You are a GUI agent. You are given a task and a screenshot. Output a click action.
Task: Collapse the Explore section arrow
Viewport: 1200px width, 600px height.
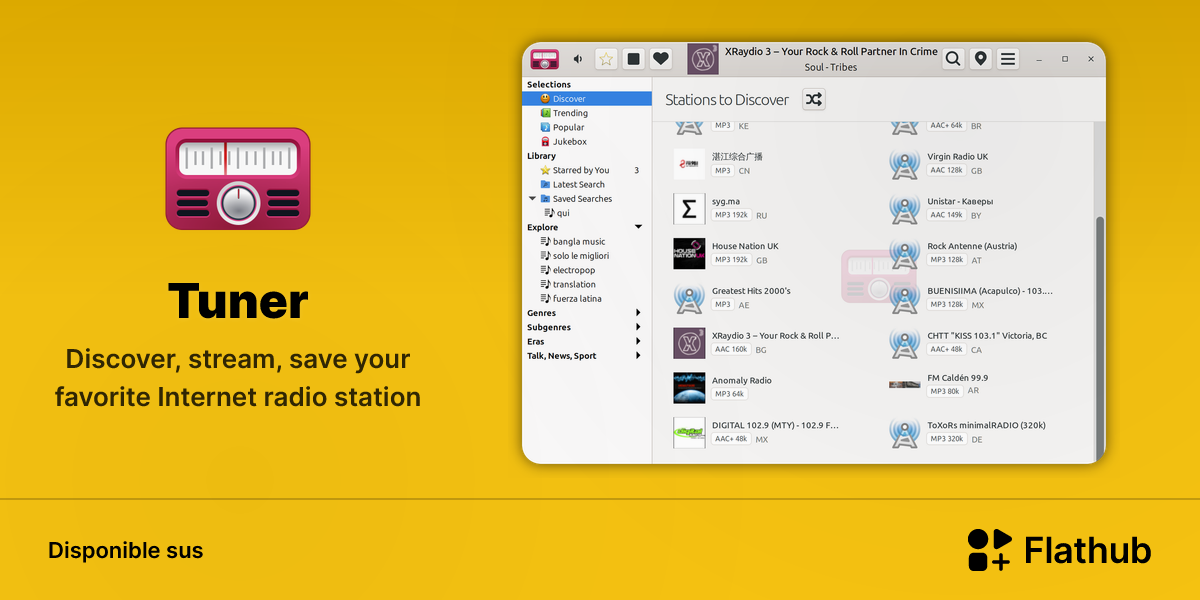(x=638, y=227)
